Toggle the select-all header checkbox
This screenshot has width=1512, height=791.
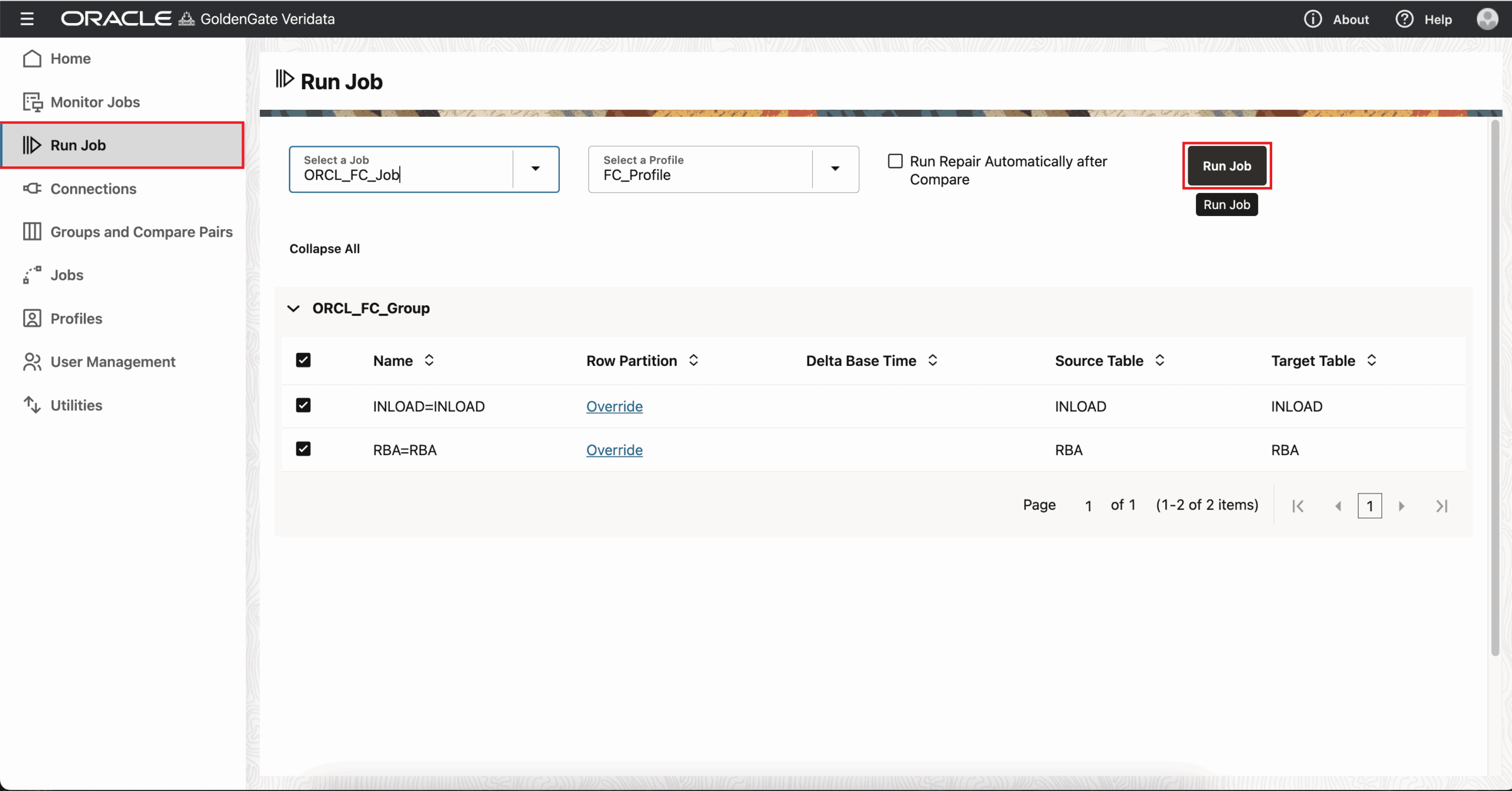[303, 360]
